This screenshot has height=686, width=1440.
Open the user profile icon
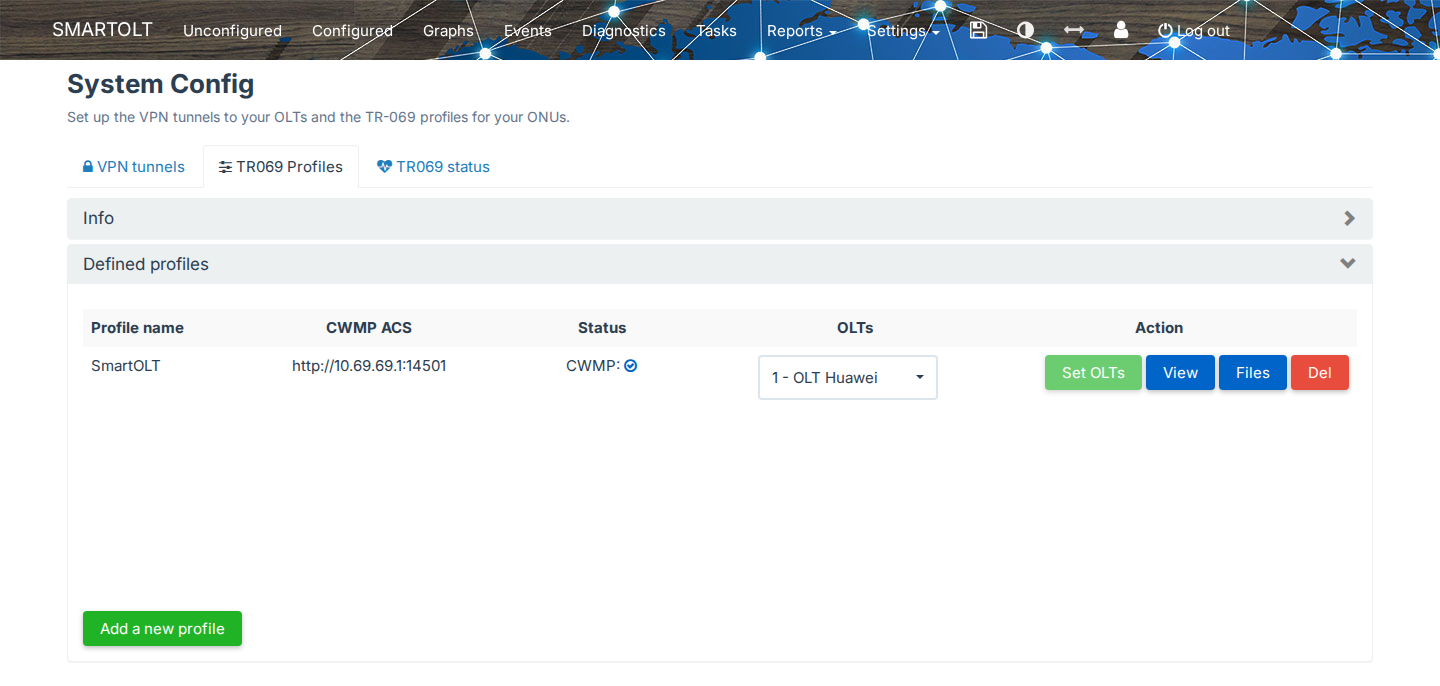click(1121, 30)
